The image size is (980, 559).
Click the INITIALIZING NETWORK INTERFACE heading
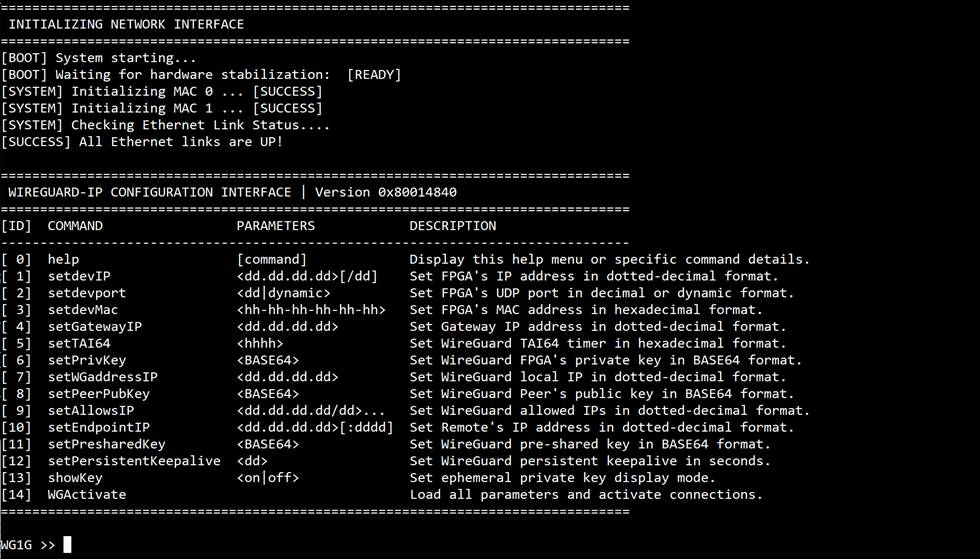[x=126, y=24]
